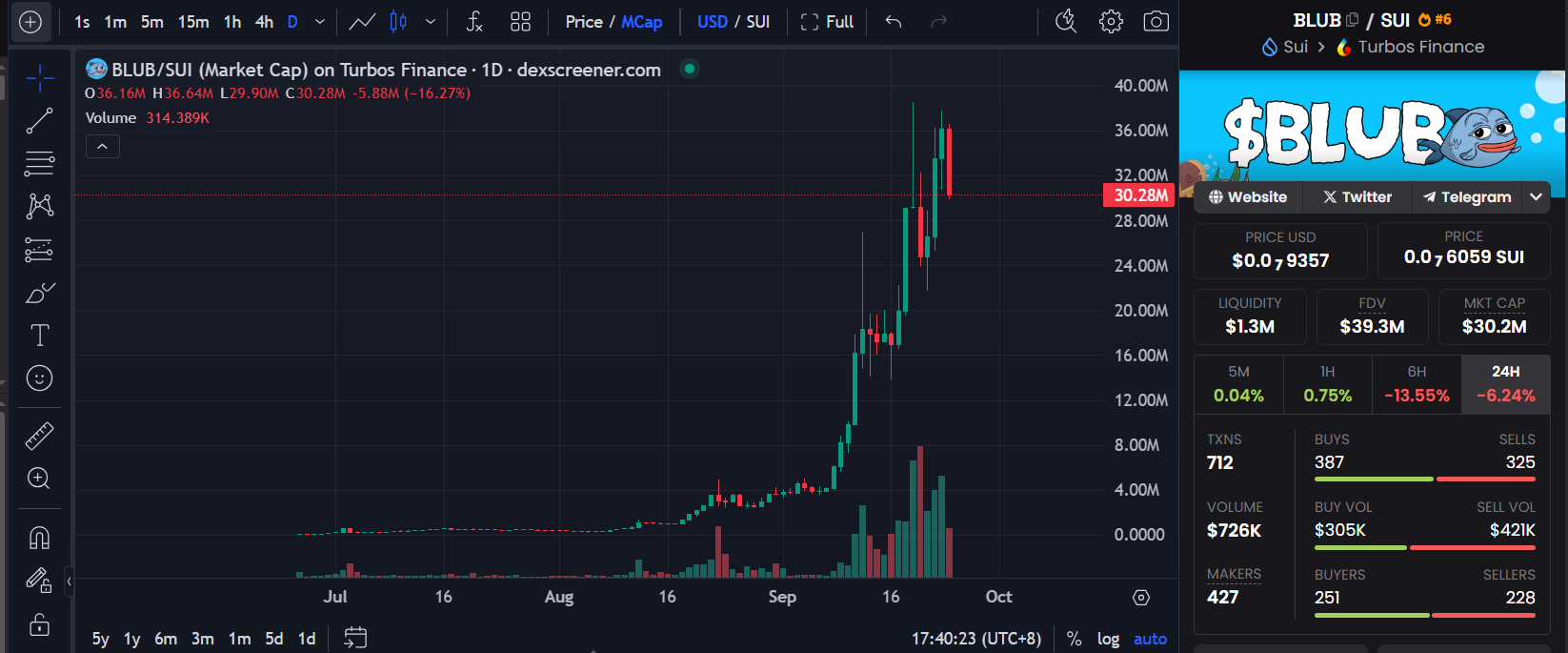Switch chart to MCap view

pos(641,22)
